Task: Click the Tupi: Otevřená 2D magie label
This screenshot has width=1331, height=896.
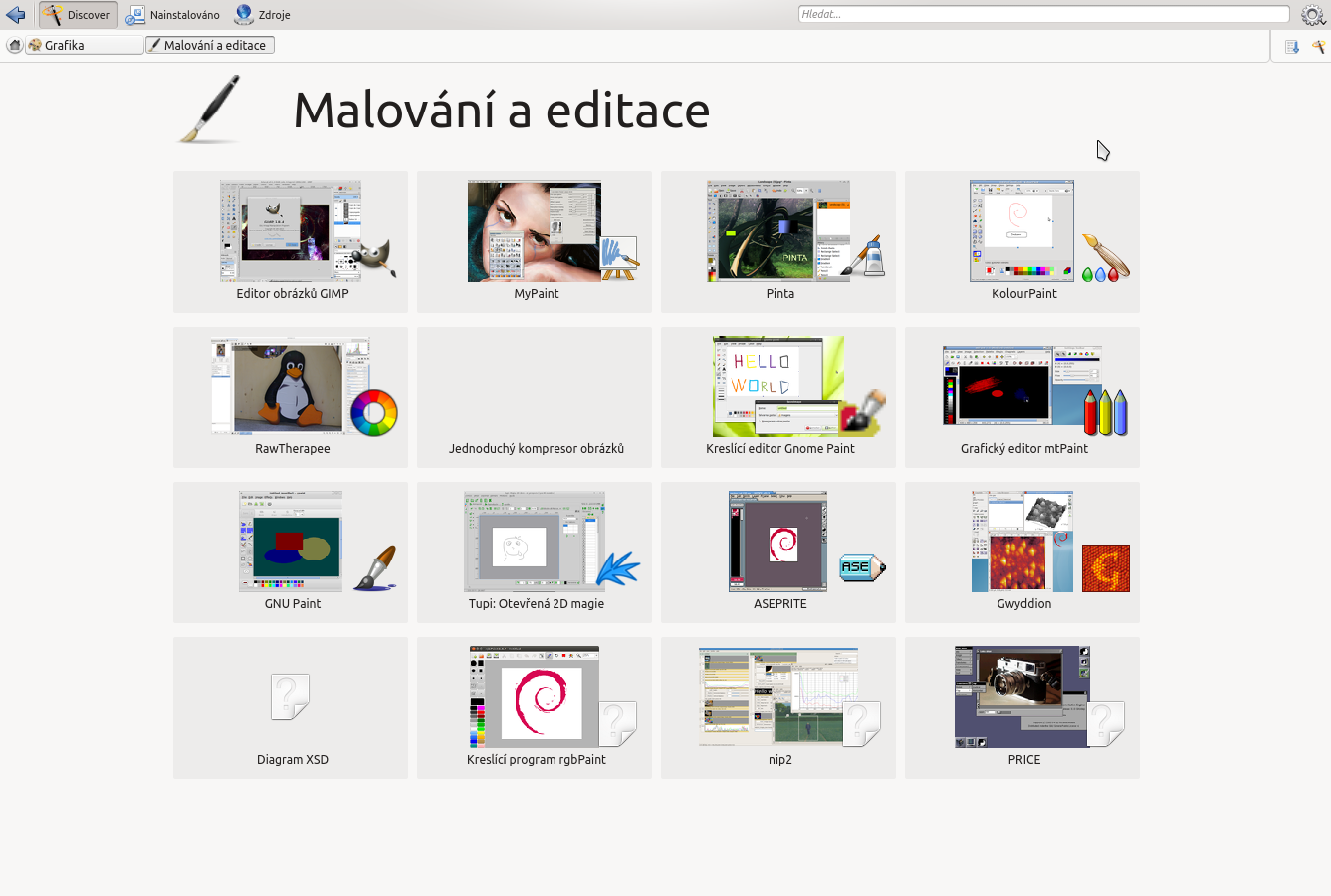Action: 537,604
